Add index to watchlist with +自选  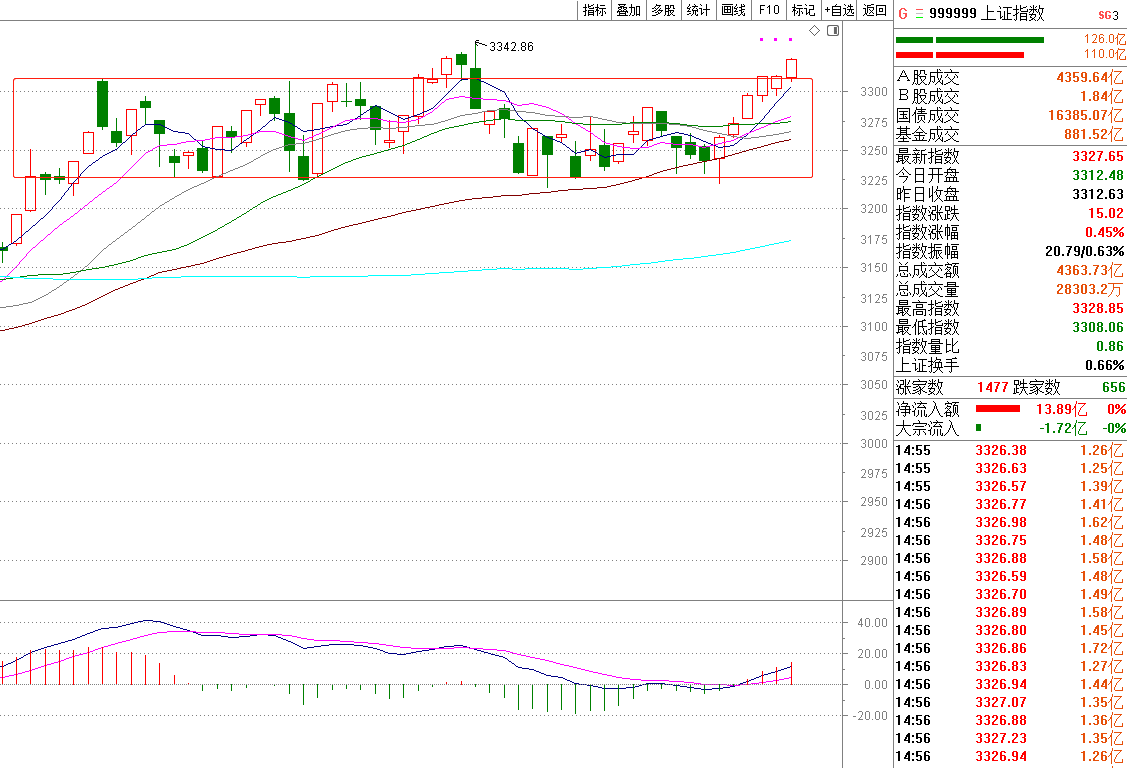tap(840, 10)
